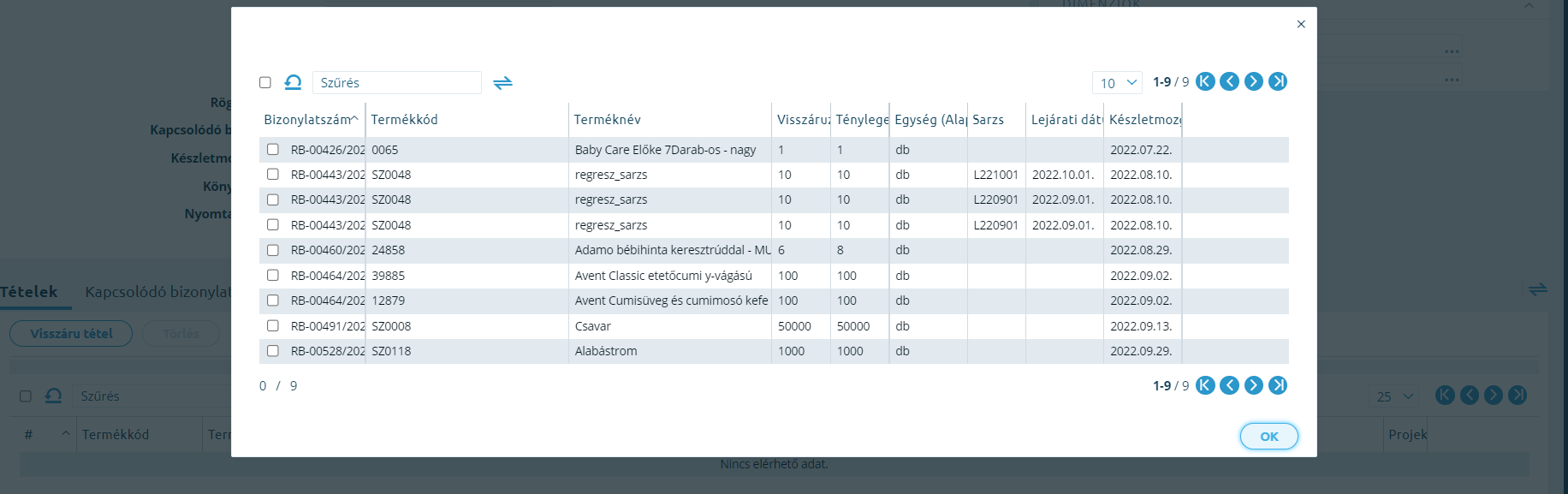1568x494 pixels.
Task: Click the Készletmozgás date column header
Action: [x=1143, y=120]
